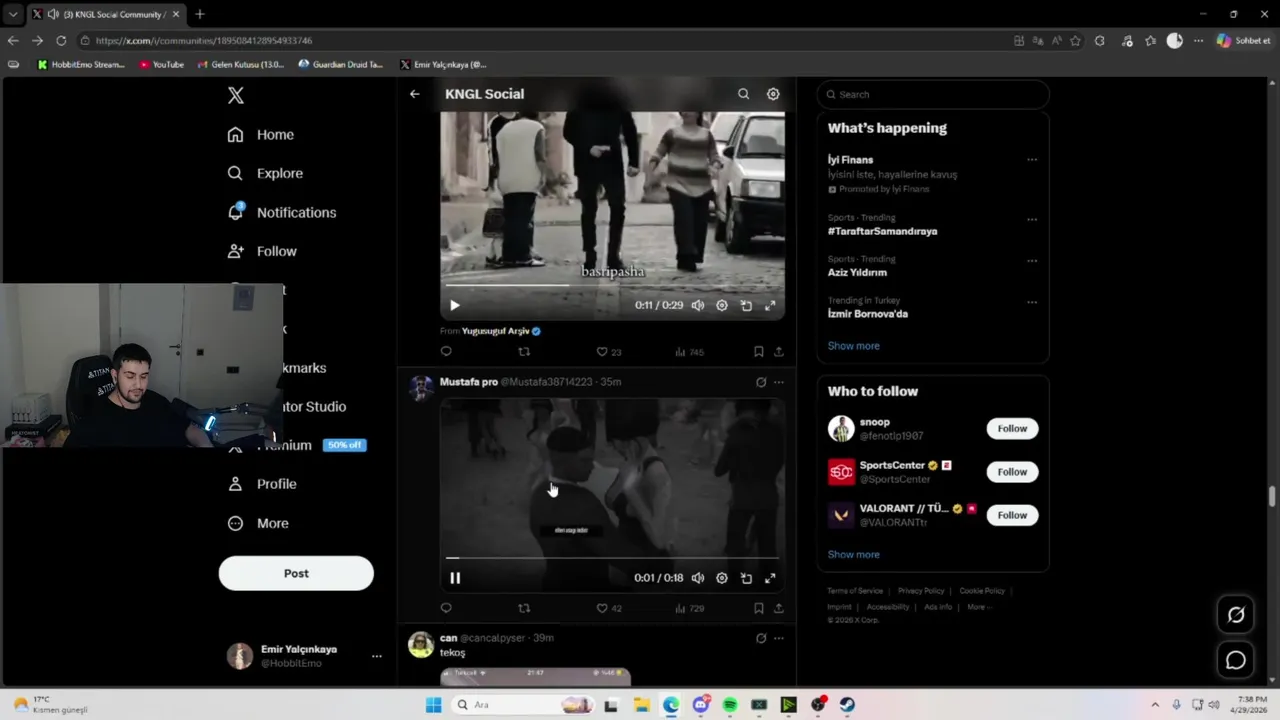Repost the Yugusuguf Arşiv video post
The image size is (1280, 720).
[524, 351]
